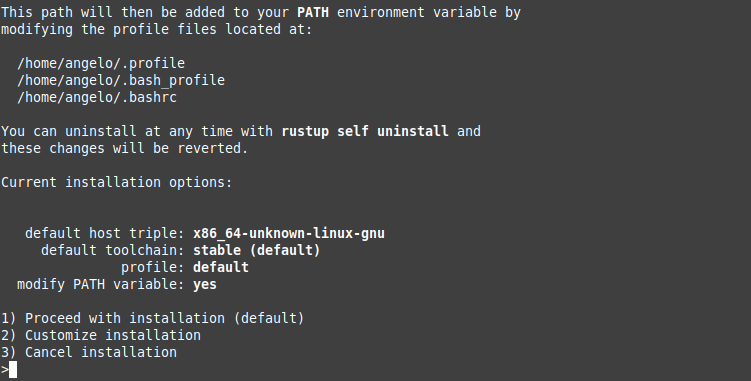Click the 'default host triple:' label
Viewport: 751px width, 381px height.
[x=105, y=233]
